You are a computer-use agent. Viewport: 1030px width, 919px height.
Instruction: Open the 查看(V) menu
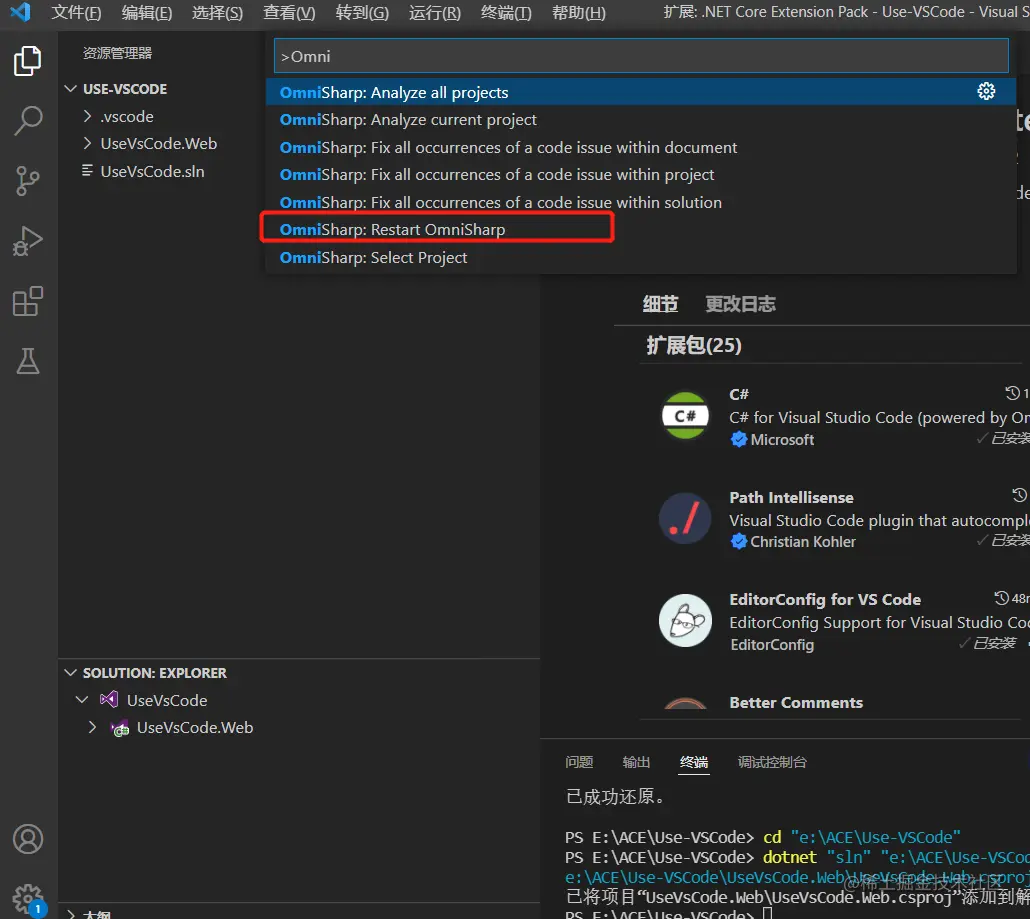(x=289, y=12)
